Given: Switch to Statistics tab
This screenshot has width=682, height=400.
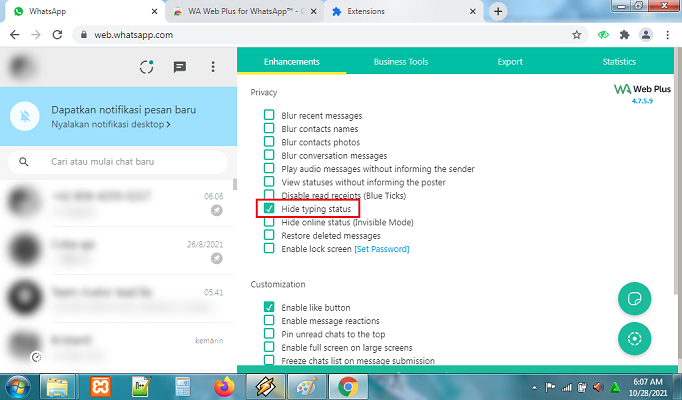Looking at the screenshot, I should (619, 62).
